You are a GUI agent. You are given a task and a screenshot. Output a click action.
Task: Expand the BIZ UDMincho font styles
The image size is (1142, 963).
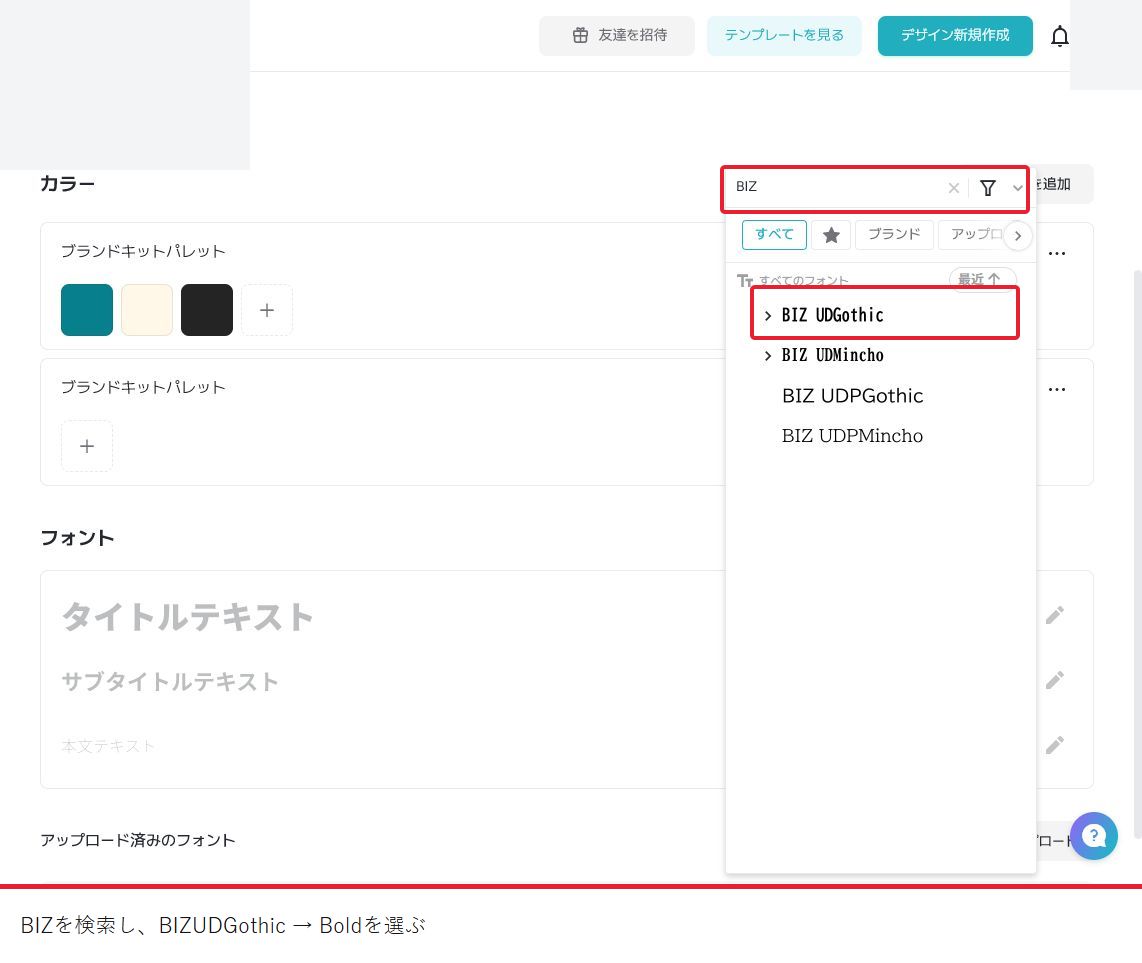pyautogui.click(x=768, y=355)
